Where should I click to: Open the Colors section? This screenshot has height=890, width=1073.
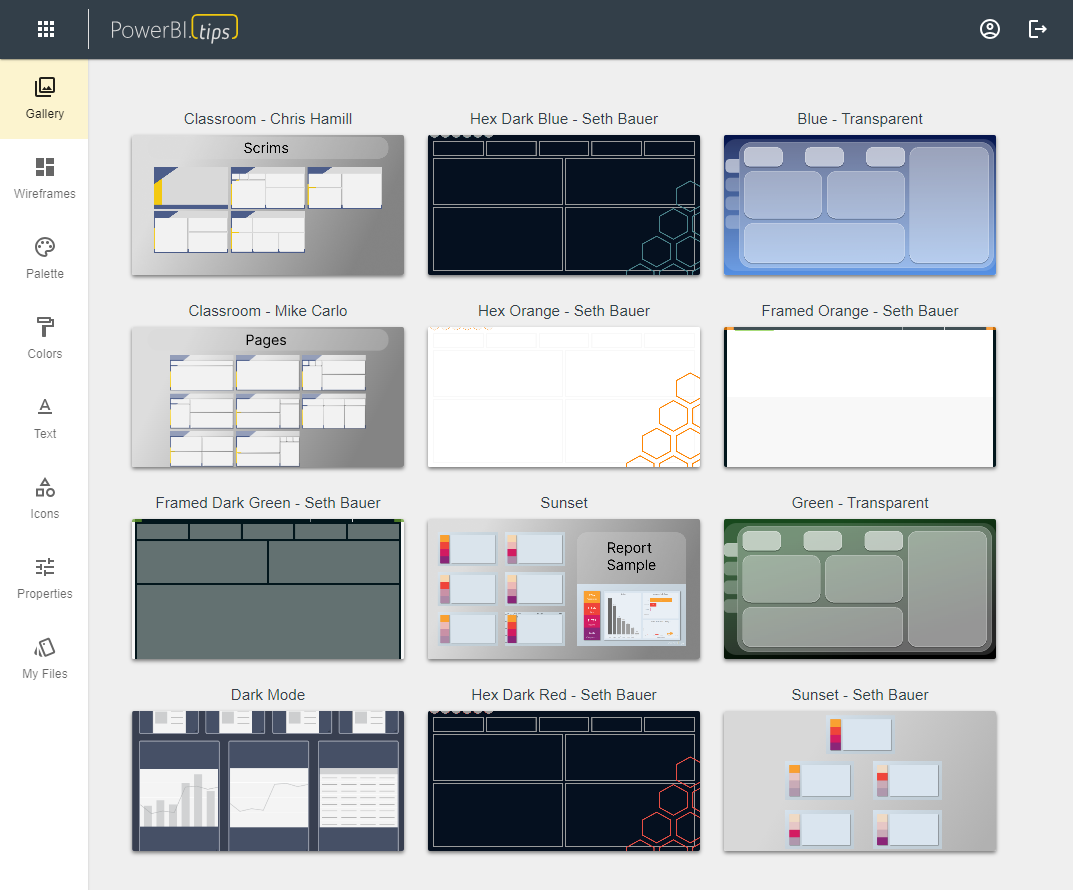point(44,337)
